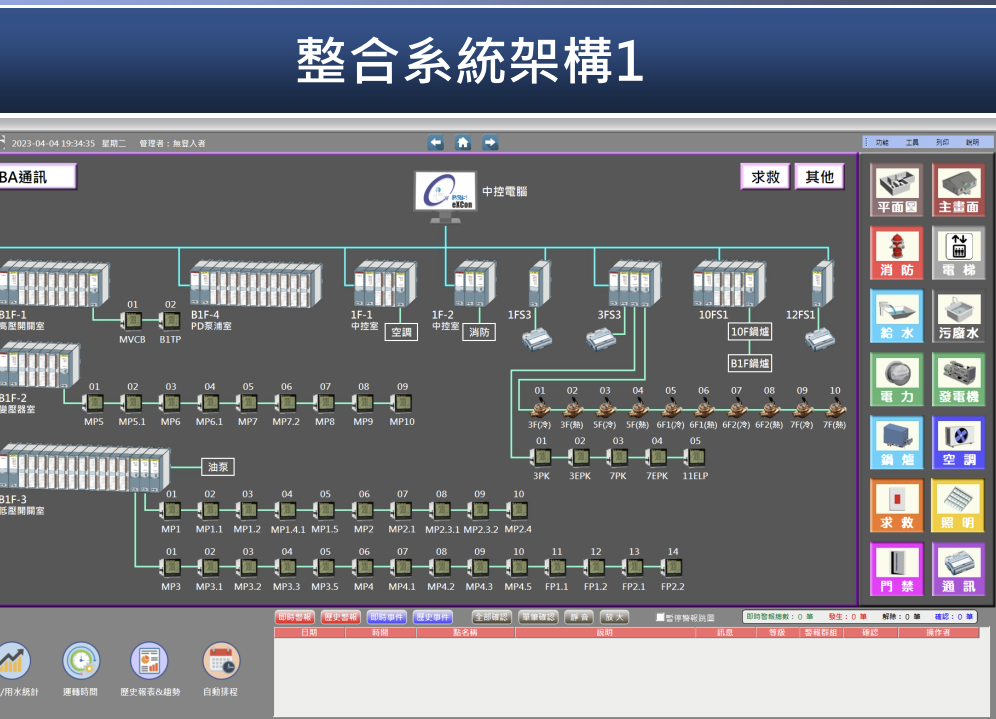Switch to the 歷史警報 tab
Screen dimensions: 996x719
[341, 617]
